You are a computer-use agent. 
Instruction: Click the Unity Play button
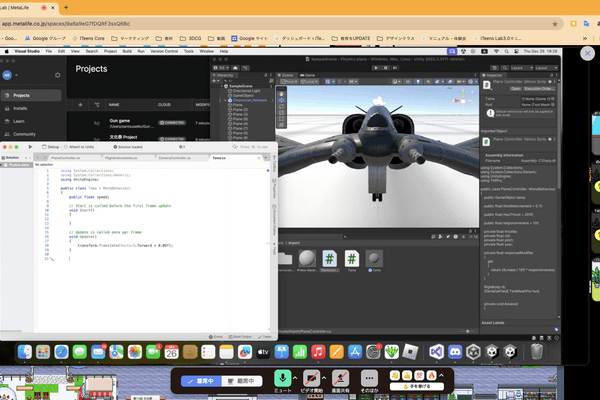[x=376, y=68]
